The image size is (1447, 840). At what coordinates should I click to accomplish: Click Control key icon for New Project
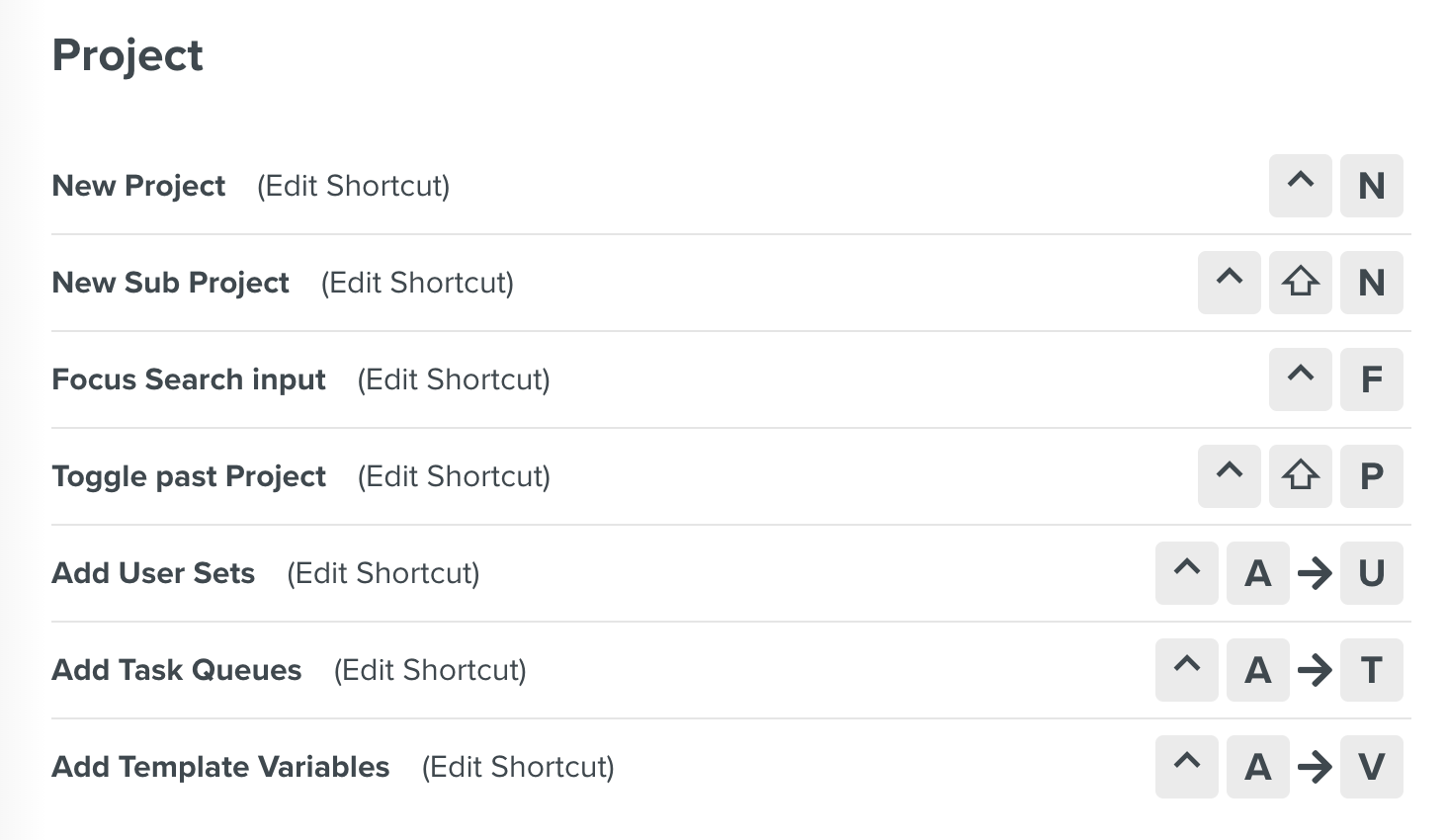(x=1300, y=186)
